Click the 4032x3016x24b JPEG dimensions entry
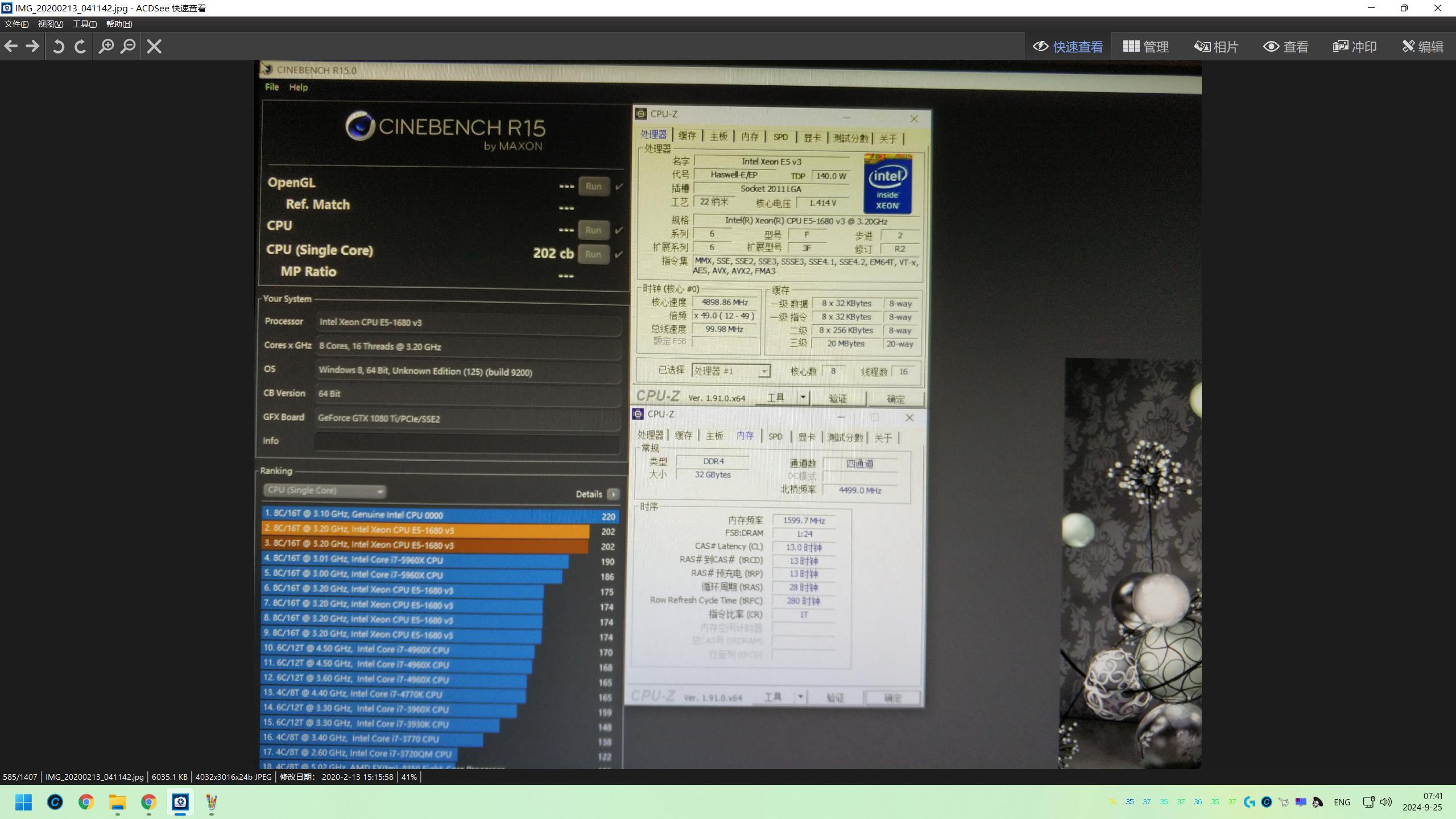Image resolution: width=1456 pixels, height=819 pixels. (234, 777)
